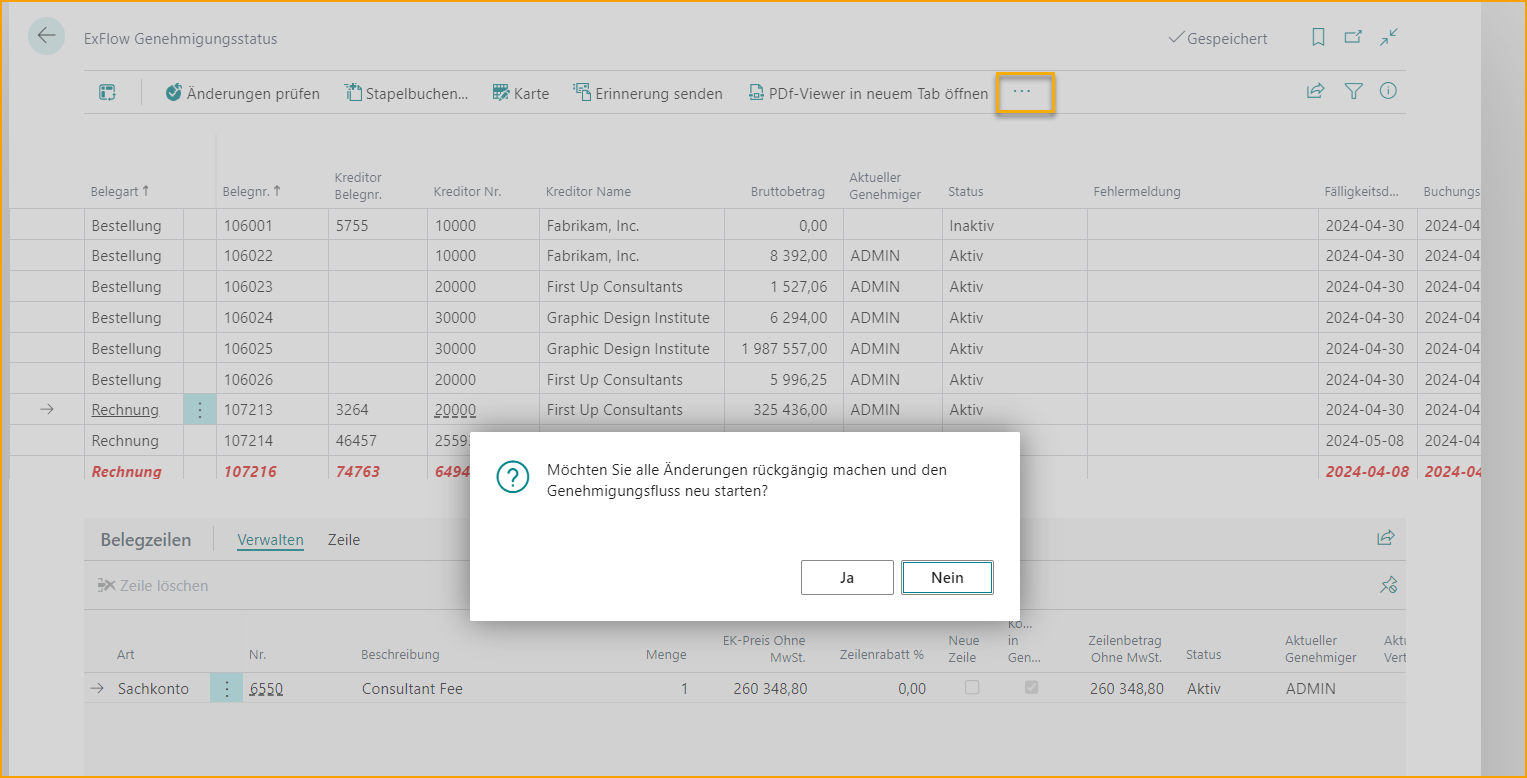Toggle Neue Zeile checkbox
Viewport: 1527px width, 778px height.
pos(971,688)
